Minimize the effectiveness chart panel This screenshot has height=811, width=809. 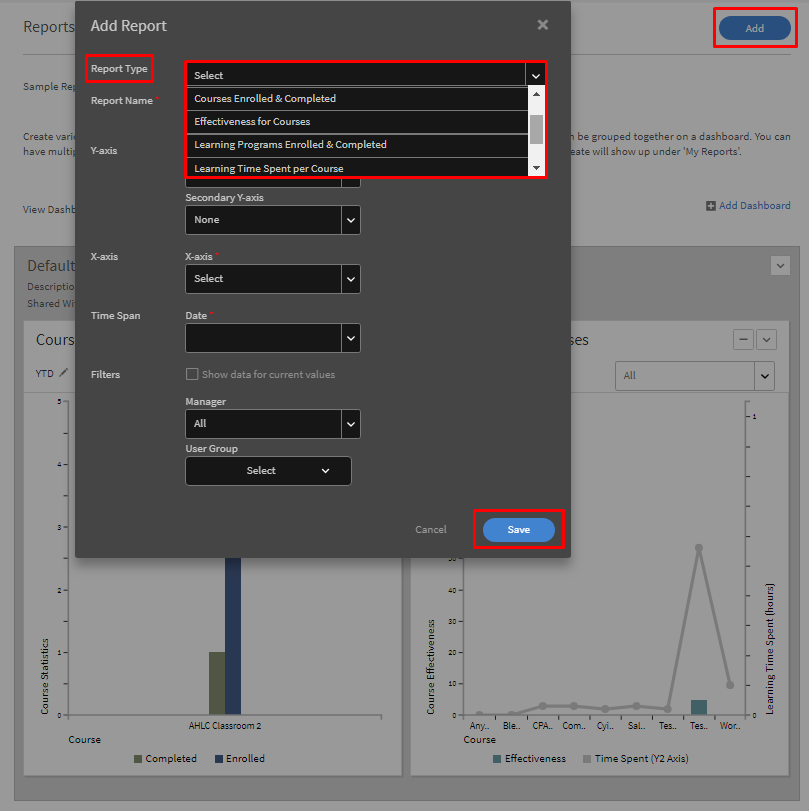[743, 340]
